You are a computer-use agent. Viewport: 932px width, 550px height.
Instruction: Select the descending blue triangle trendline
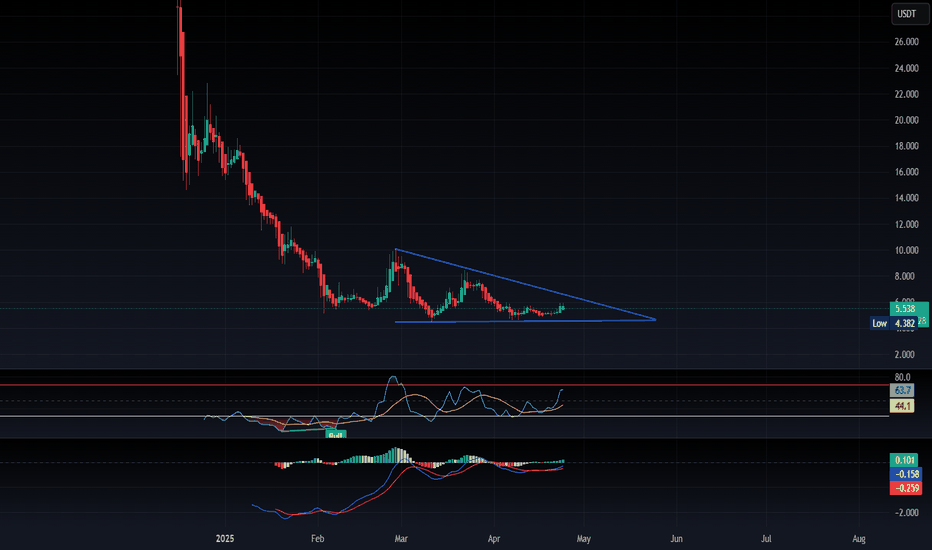(525, 284)
